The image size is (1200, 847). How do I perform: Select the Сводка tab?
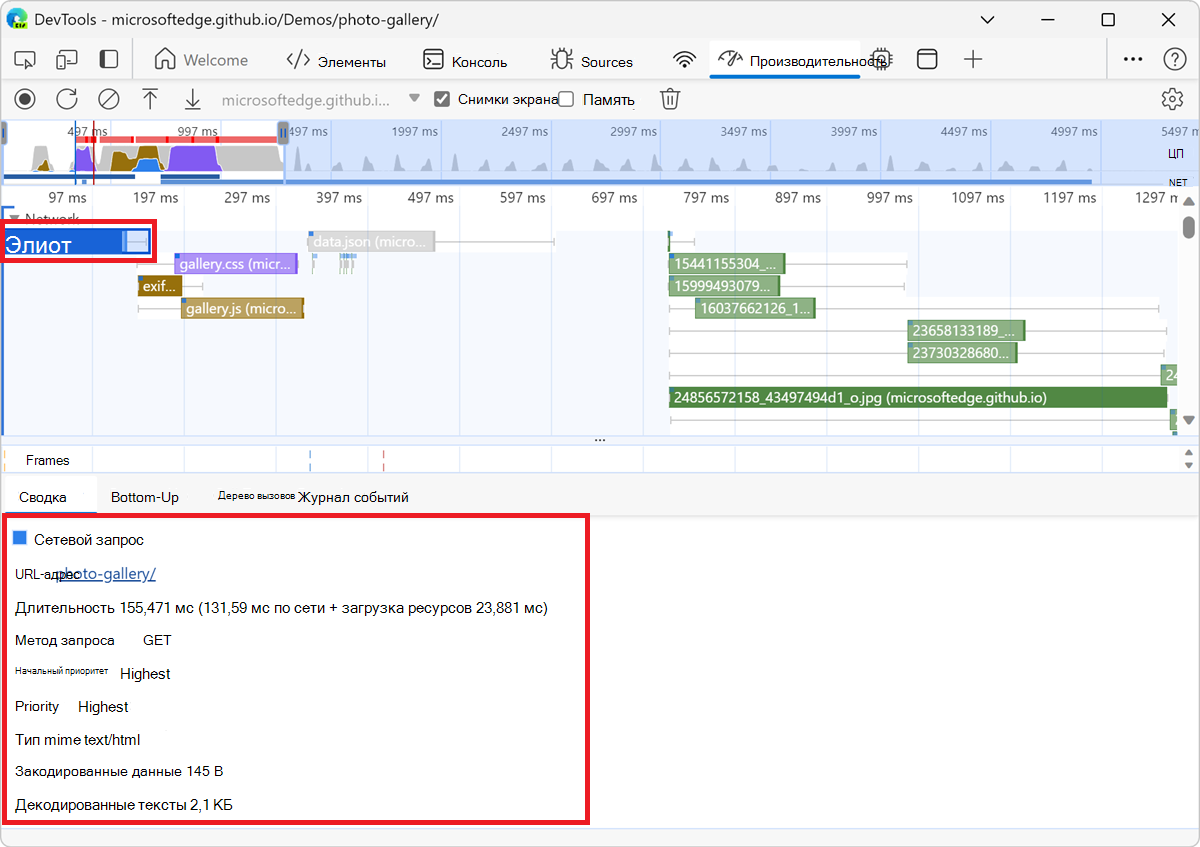tap(43, 497)
